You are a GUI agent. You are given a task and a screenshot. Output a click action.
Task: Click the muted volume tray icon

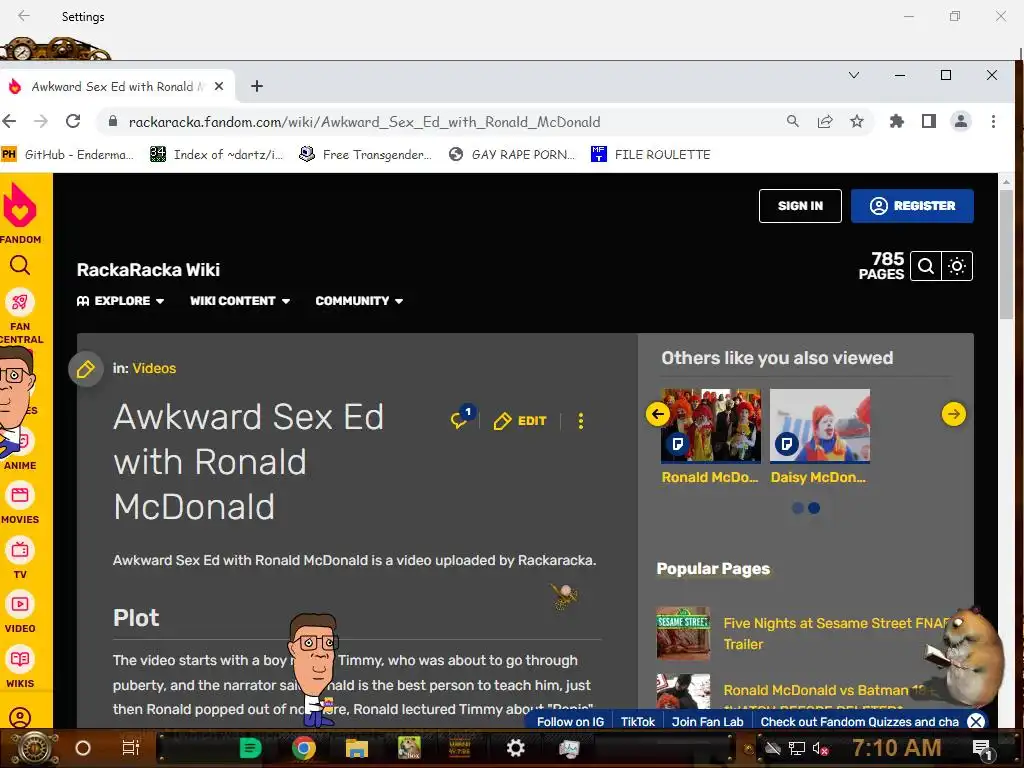click(820, 748)
